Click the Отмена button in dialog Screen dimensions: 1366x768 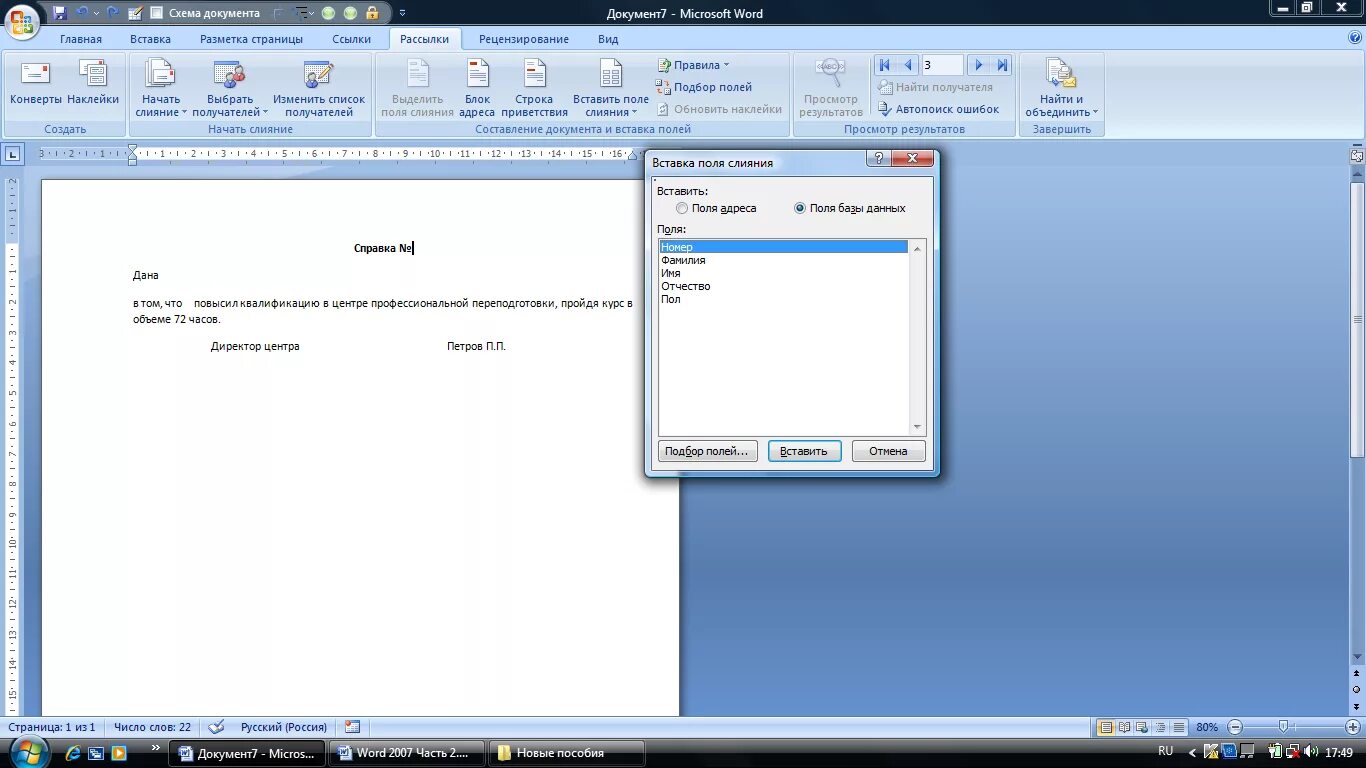888,451
